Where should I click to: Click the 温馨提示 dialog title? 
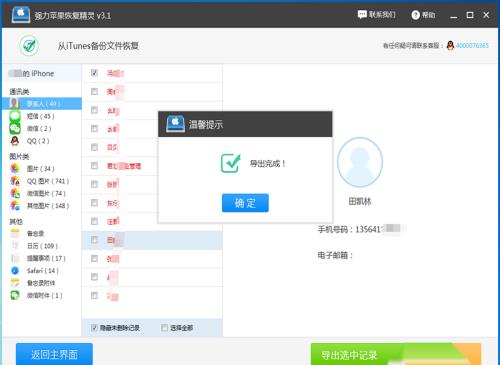coord(206,125)
